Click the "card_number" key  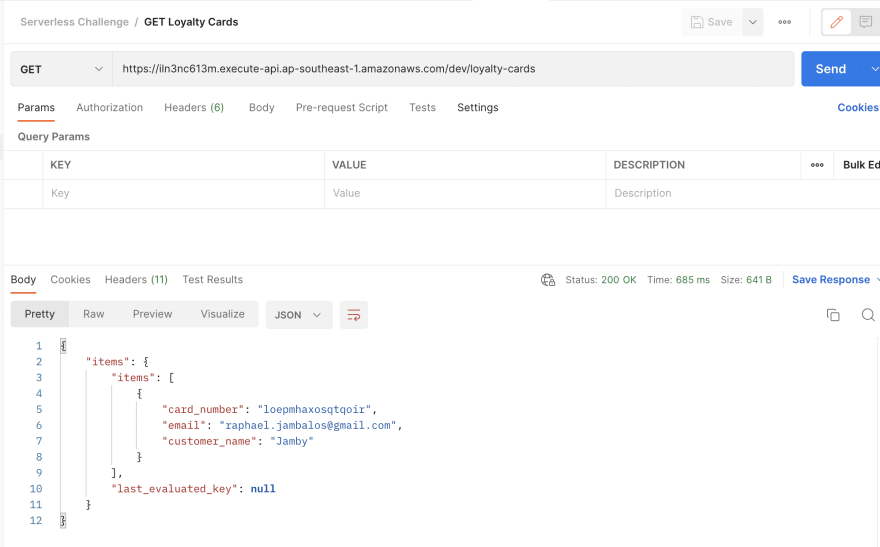point(203,410)
